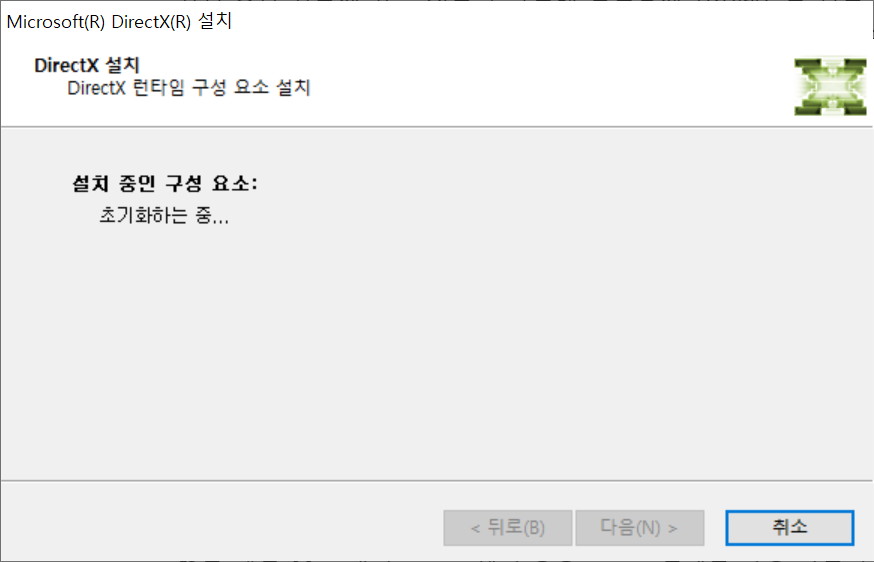Click the right arrow on 다음 button
The height and width of the screenshot is (562, 874).
(x=672, y=528)
